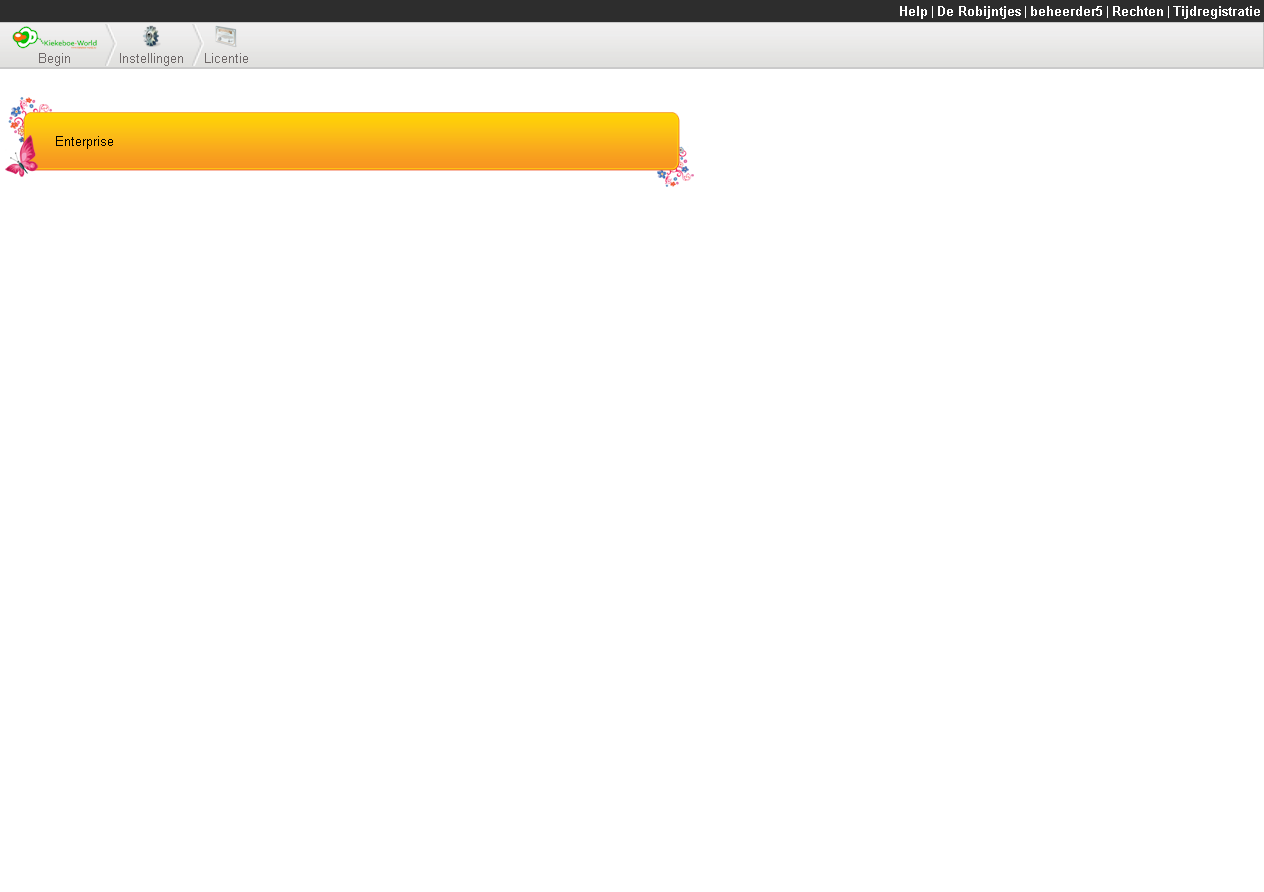1264x892 pixels.
Task: Click the flower ornament right of banner
Action: (675, 167)
